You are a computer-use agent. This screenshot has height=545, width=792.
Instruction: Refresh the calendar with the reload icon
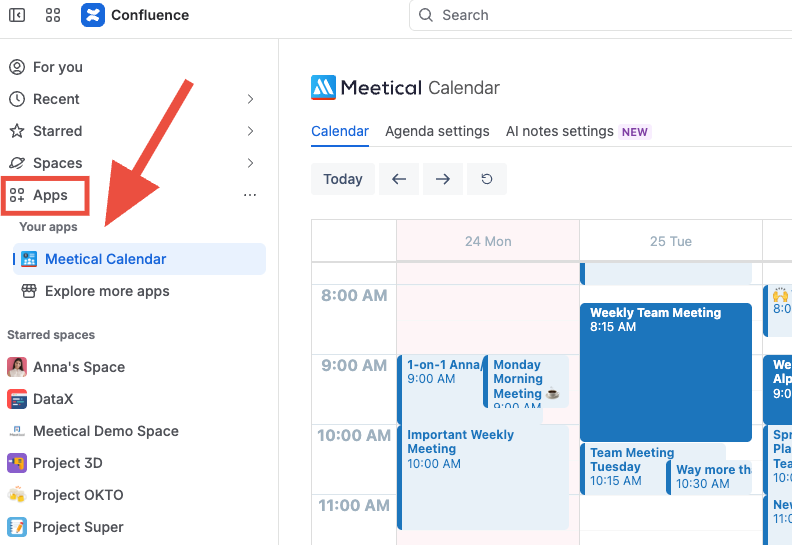click(487, 179)
